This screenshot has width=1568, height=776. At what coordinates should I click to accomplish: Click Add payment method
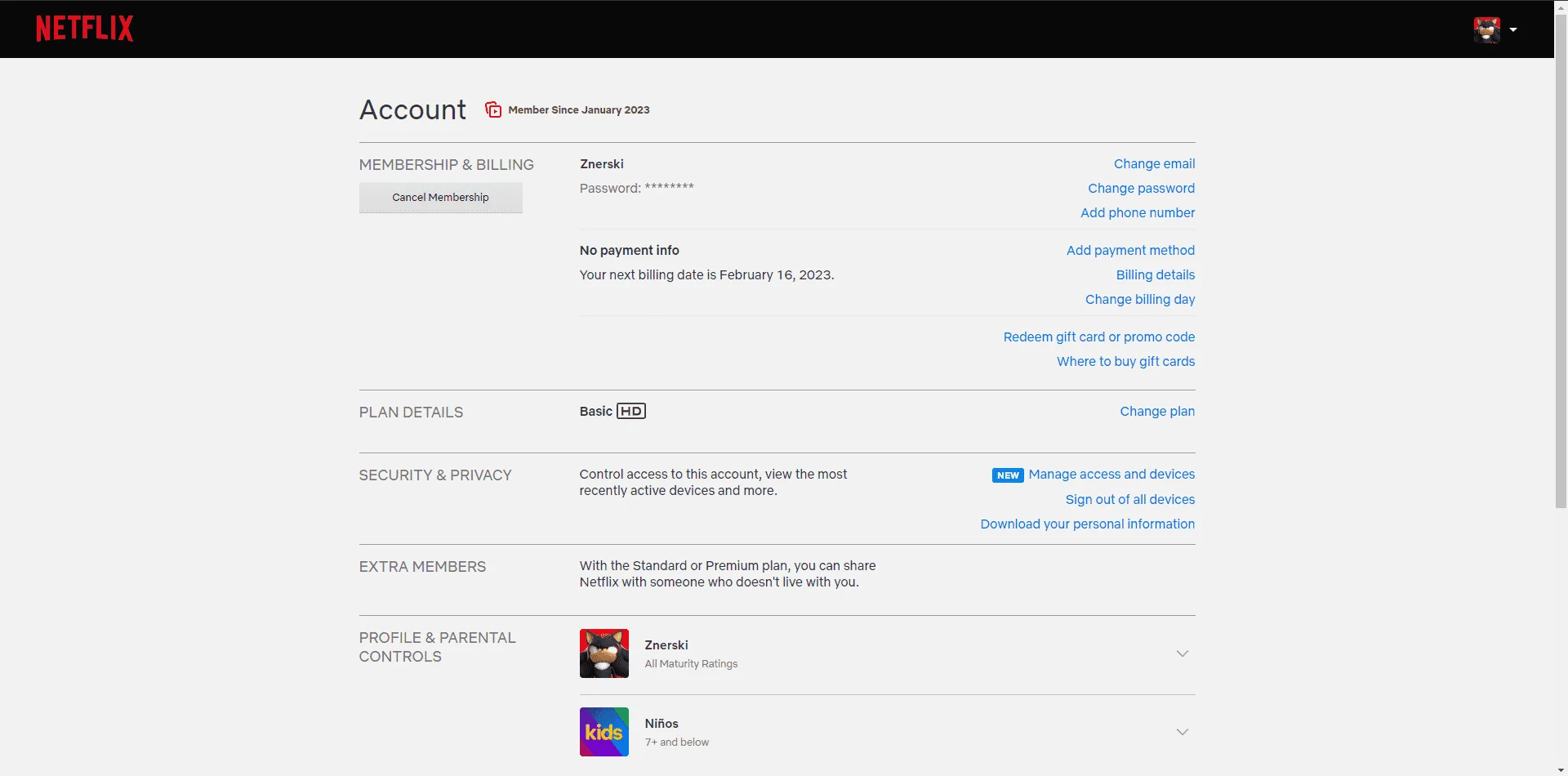[1130, 250]
